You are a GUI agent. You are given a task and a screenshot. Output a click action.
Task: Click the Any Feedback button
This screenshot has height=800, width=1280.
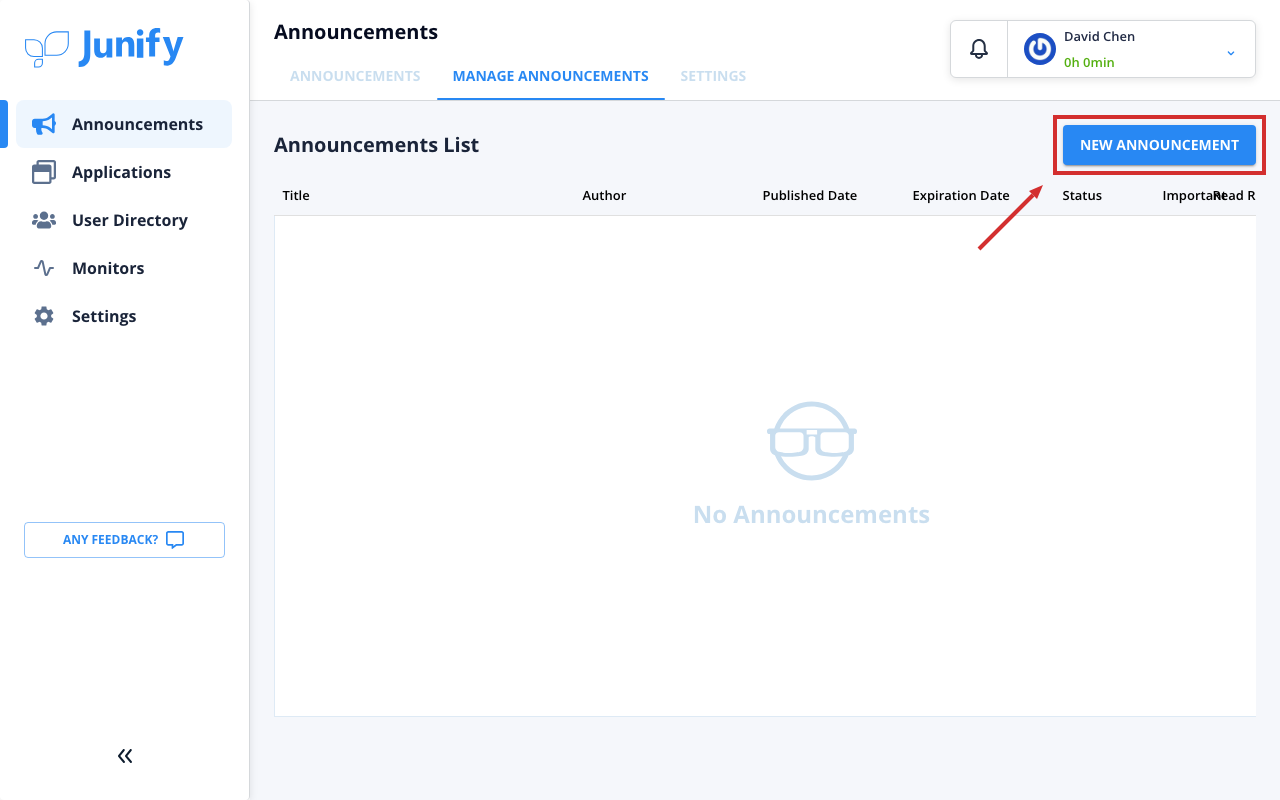point(124,540)
